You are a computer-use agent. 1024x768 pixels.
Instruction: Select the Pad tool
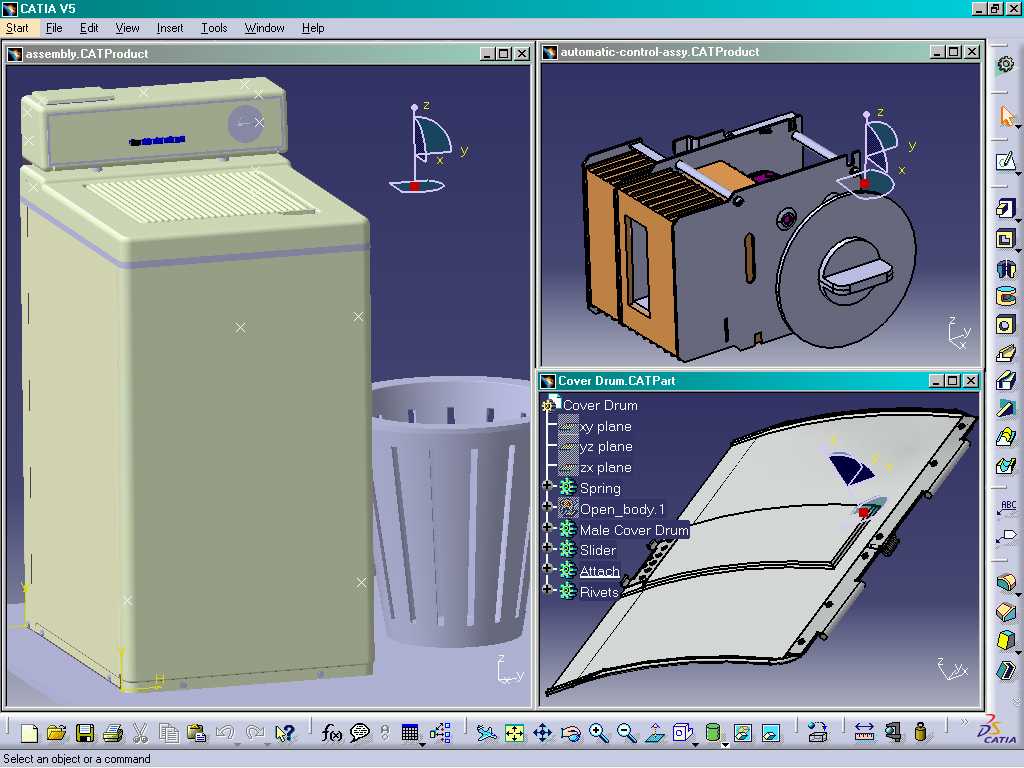click(x=1006, y=209)
